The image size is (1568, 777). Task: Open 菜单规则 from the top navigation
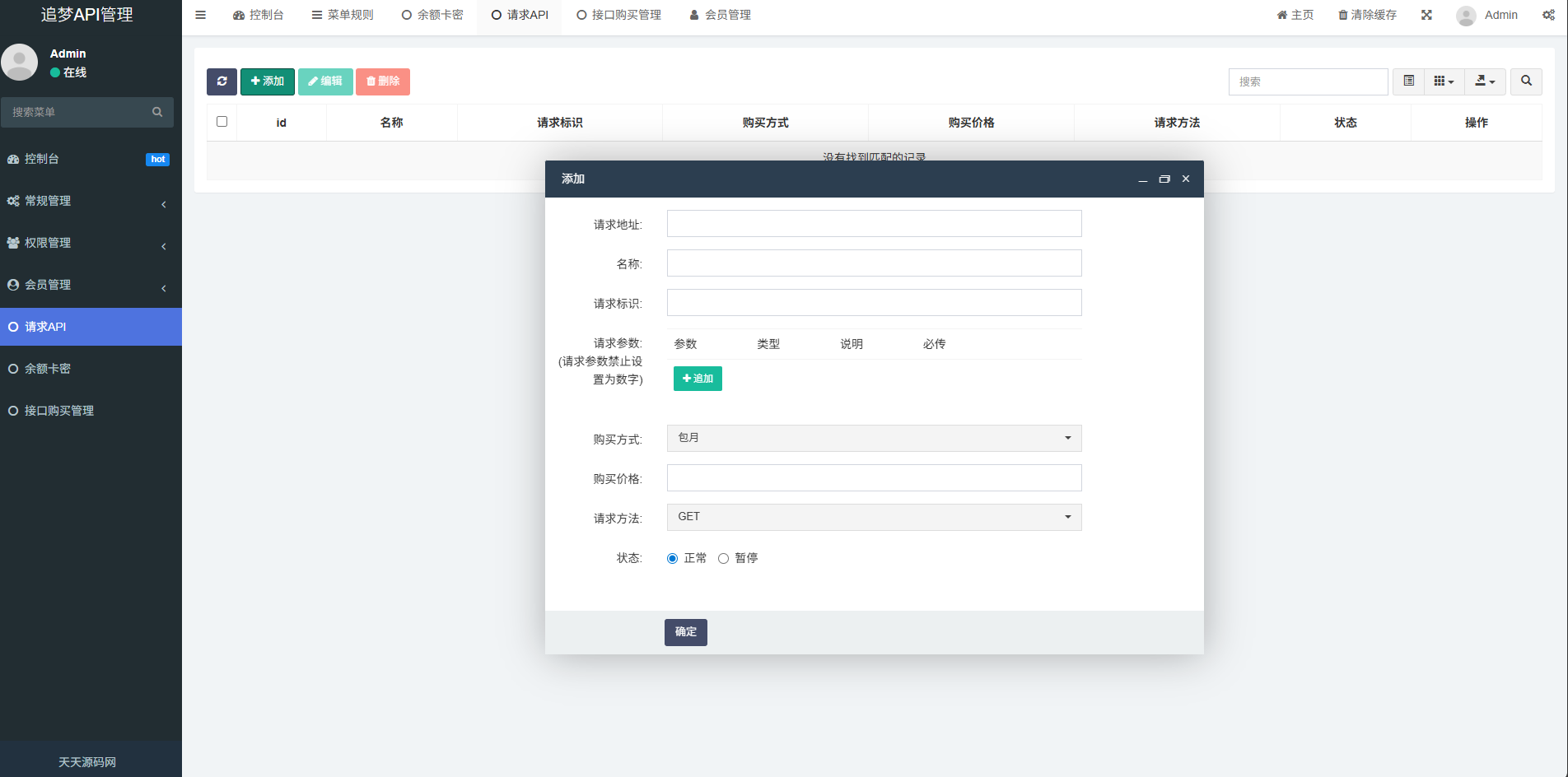(343, 14)
